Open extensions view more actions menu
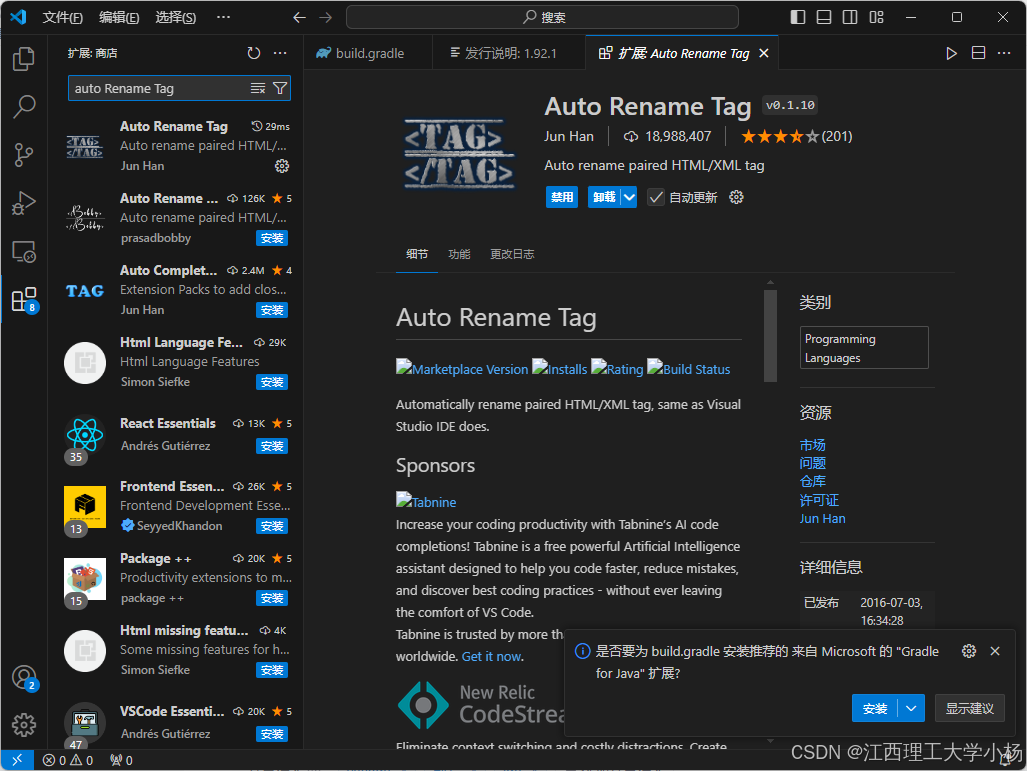Viewport: 1027px width, 771px height. coord(280,53)
